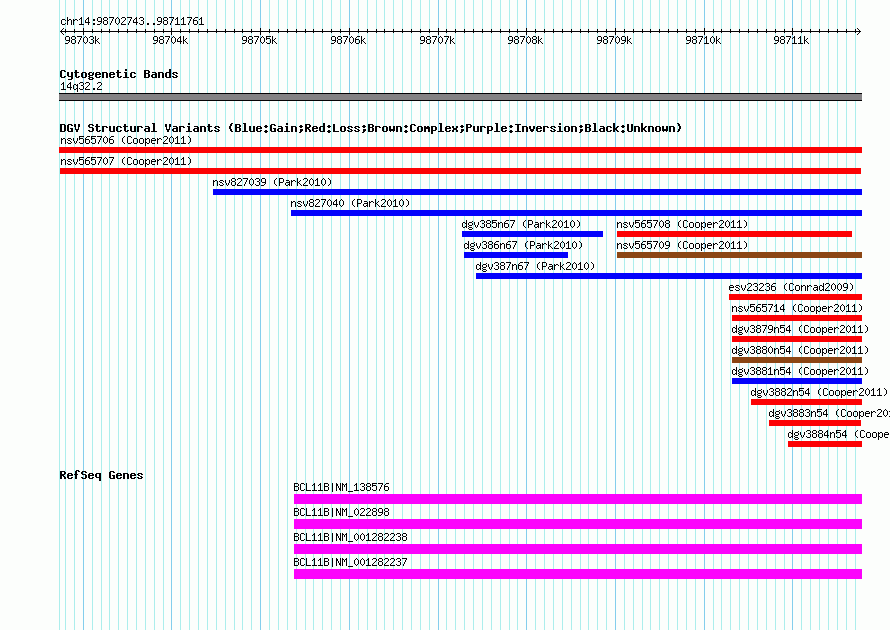Screen dimensions: 890x630
Task: Open the BCL11B NM_001282238 gene bar
Action: [578, 549]
